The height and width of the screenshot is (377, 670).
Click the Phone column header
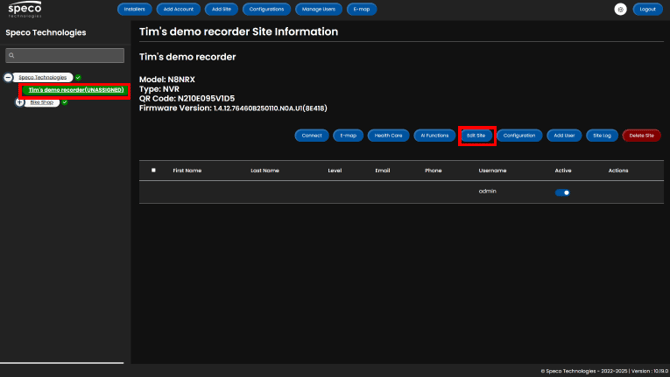coord(433,171)
